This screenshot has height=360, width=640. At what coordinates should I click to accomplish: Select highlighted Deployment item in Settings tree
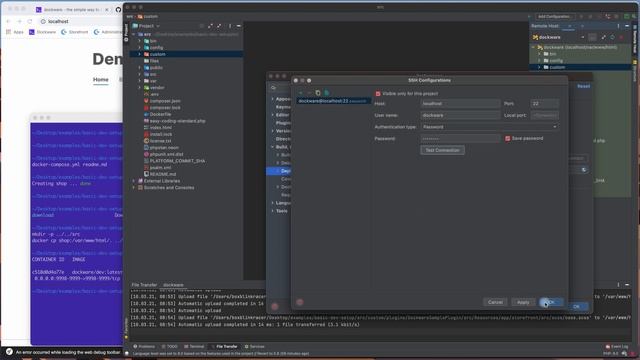tap(279, 171)
